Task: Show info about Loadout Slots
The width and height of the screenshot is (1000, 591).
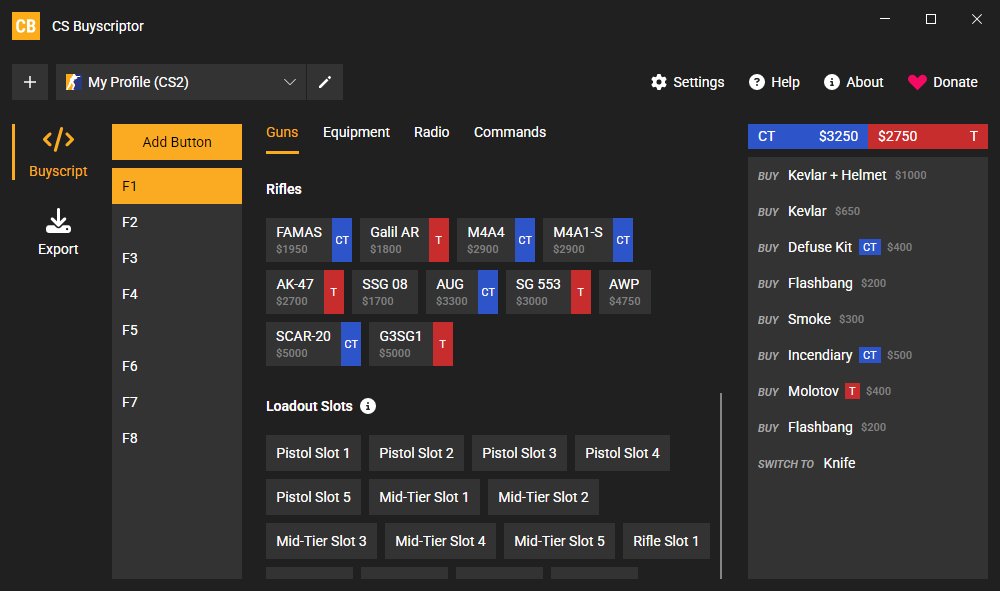Action: pos(368,406)
